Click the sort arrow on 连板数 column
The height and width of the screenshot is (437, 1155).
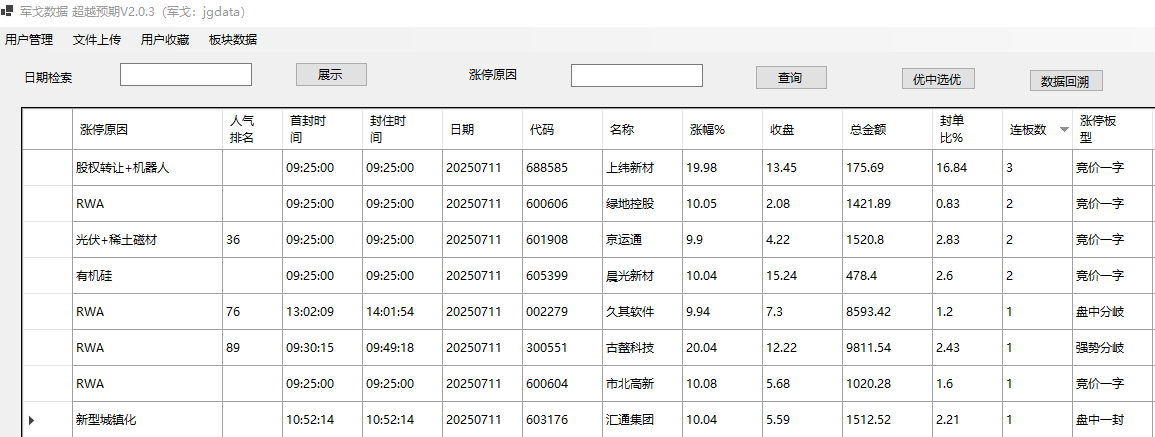point(1064,130)
